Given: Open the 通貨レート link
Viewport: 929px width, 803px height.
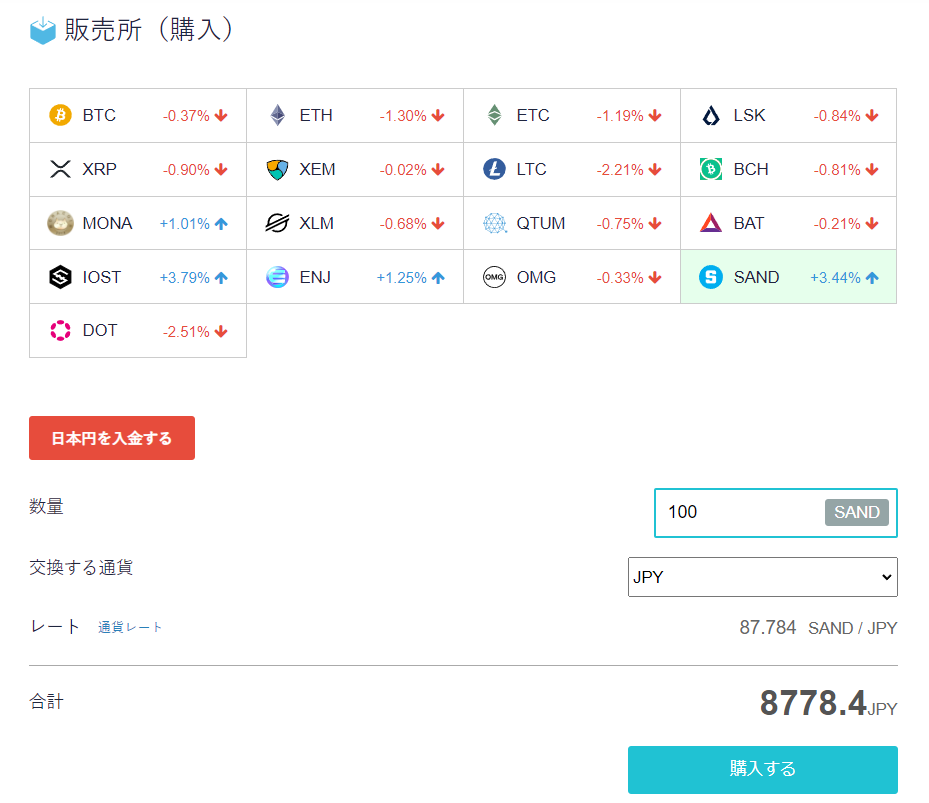Looking at the screenshot, I should (129, 627).
